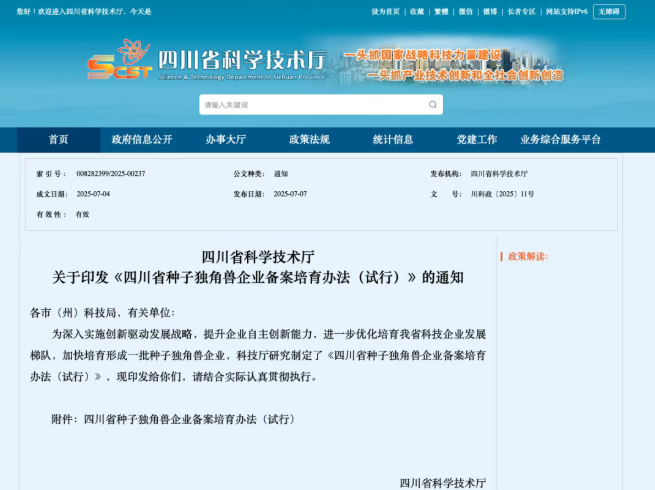The image size is (655, 490).
Task: Open the 统计信息 navigation item
Action: (392, 140)
